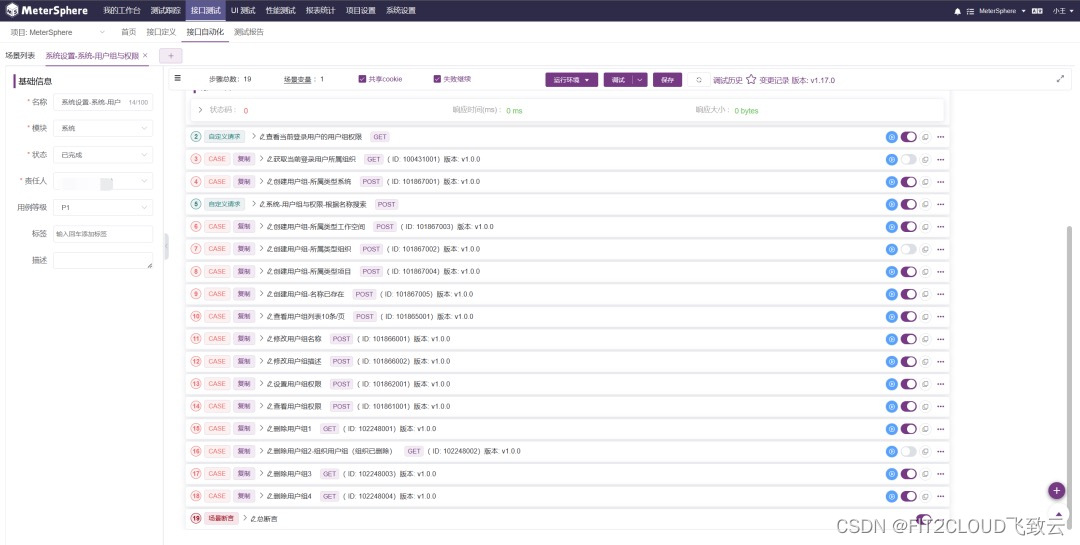The height and width of the screenshot is (545, 1080).
Task: Toggle the 失败继续 checkbox
Action: (437, 79)
